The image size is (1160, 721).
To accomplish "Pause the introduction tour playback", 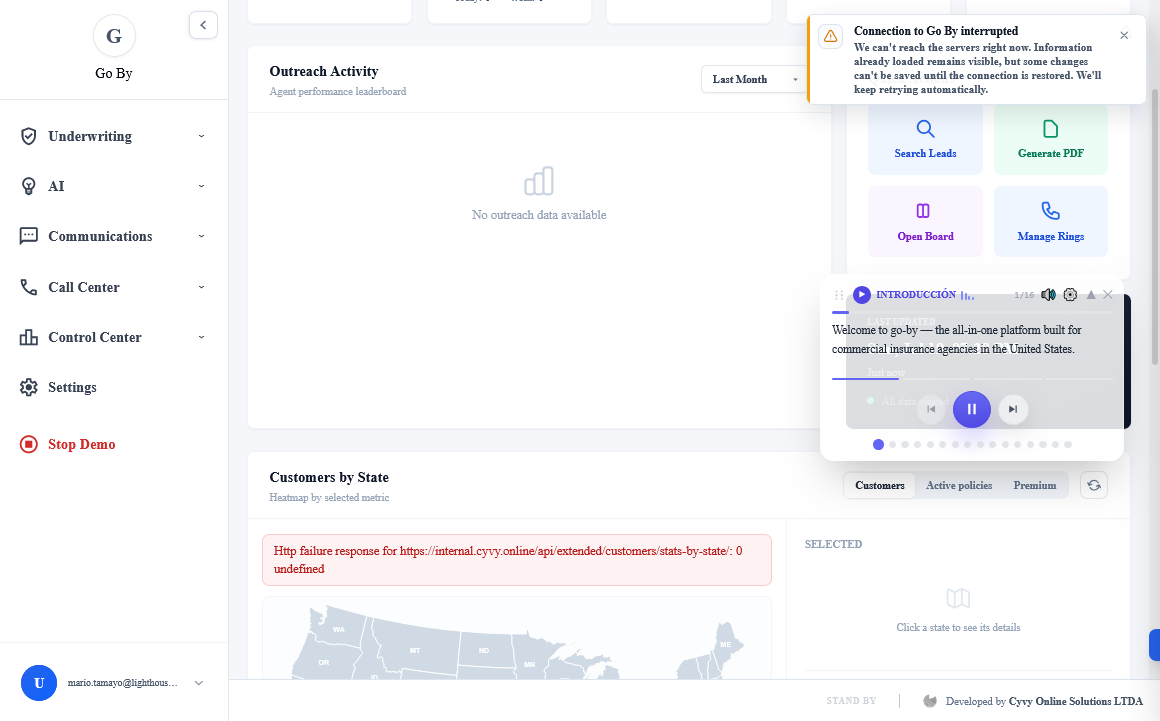I will pyautogui.click(x=971, y=409).
